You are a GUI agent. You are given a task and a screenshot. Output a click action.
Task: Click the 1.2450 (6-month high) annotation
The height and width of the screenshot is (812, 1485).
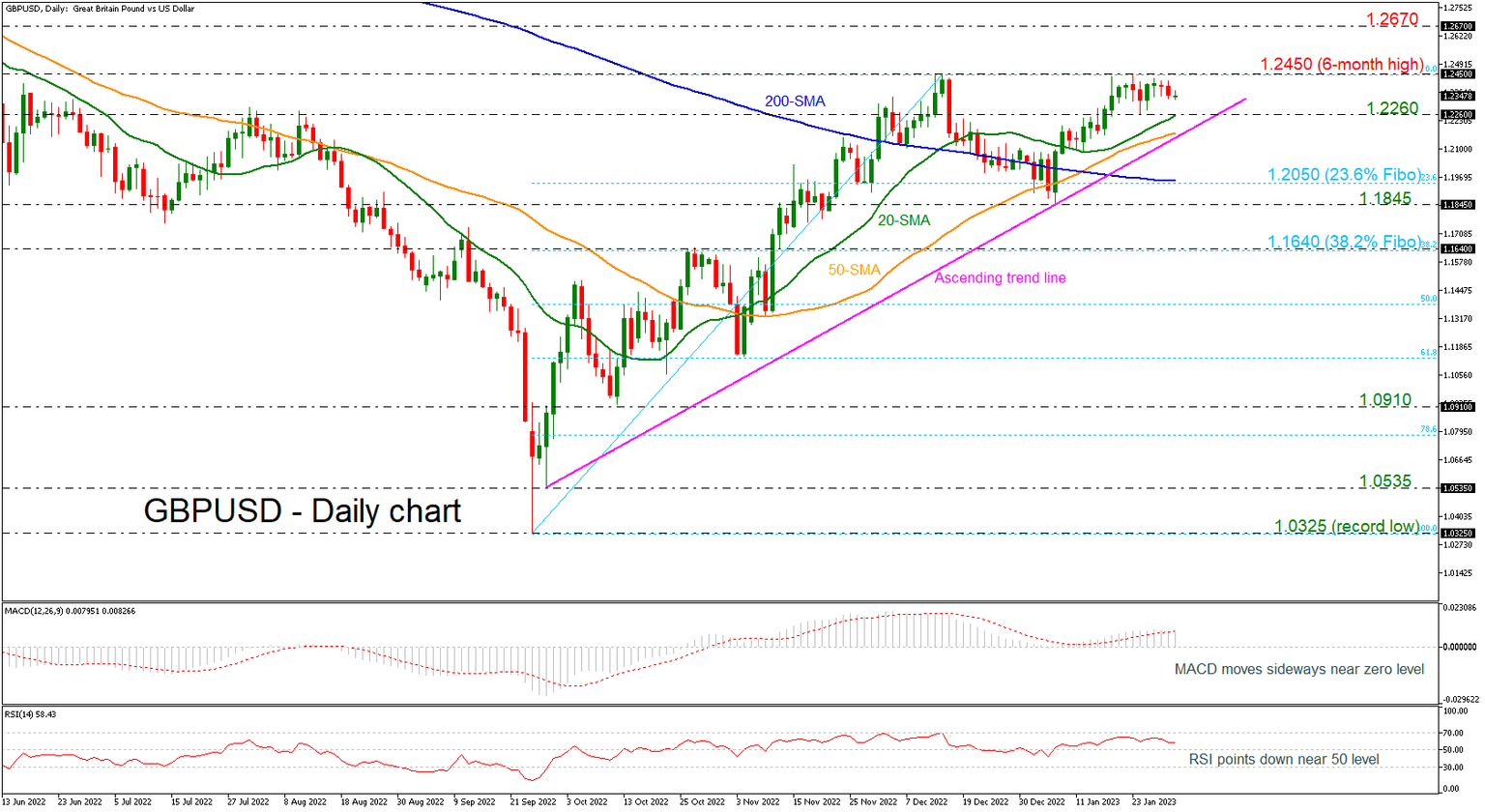coord(1342,64)
